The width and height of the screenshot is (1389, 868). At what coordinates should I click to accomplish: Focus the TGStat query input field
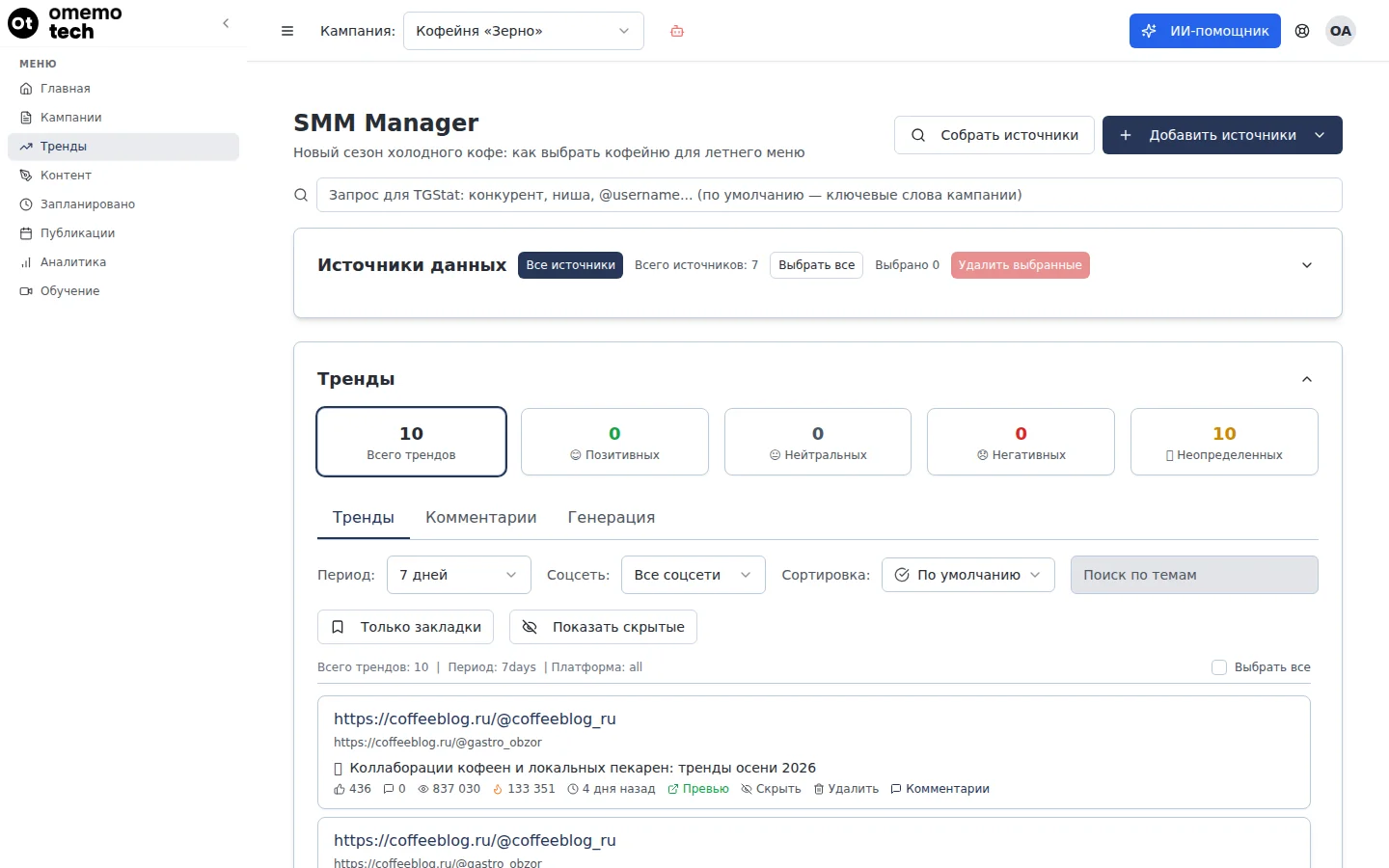click(x=830, y=195)
